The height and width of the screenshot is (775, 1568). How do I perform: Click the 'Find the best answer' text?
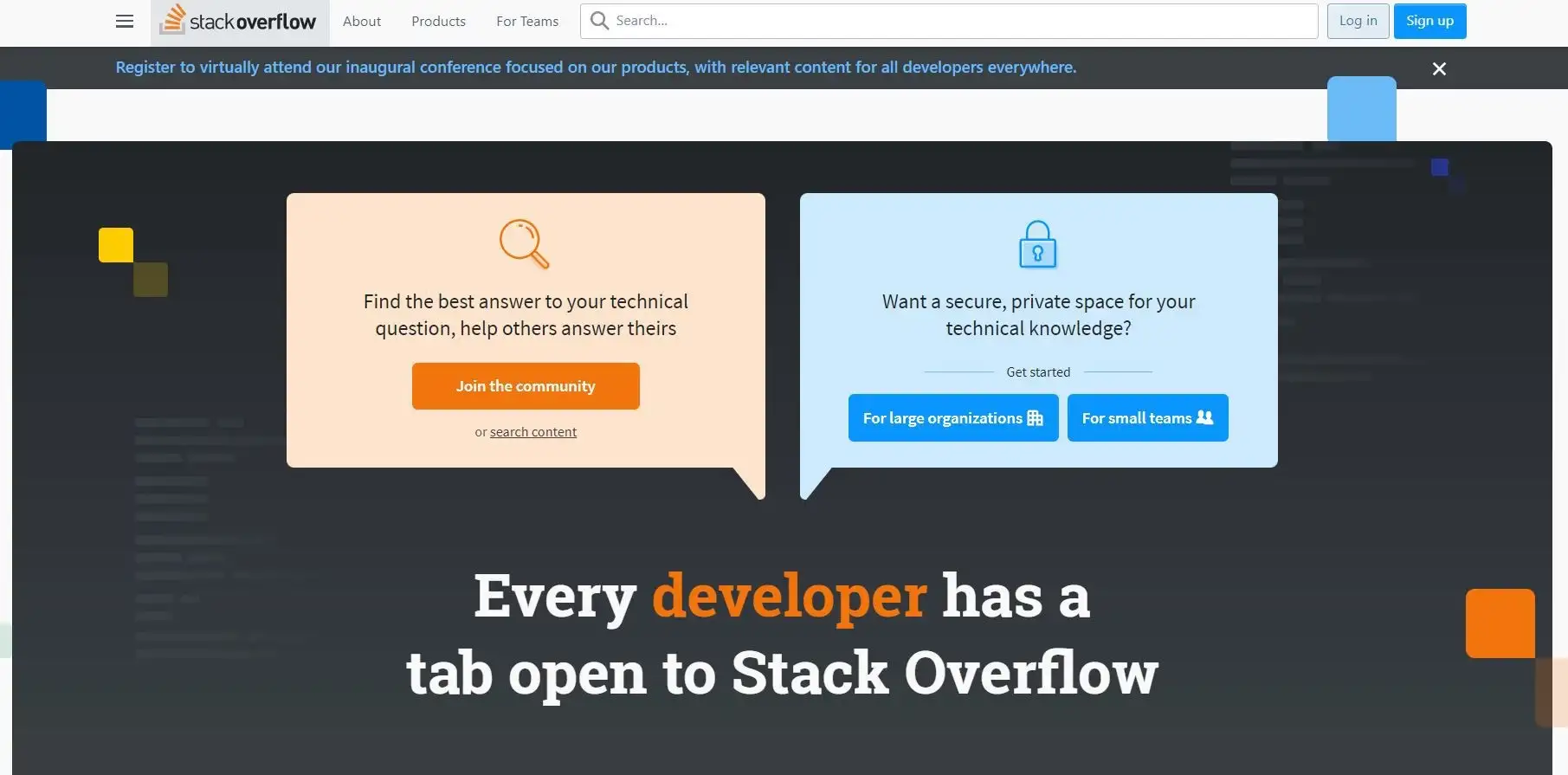coord(526,315)
